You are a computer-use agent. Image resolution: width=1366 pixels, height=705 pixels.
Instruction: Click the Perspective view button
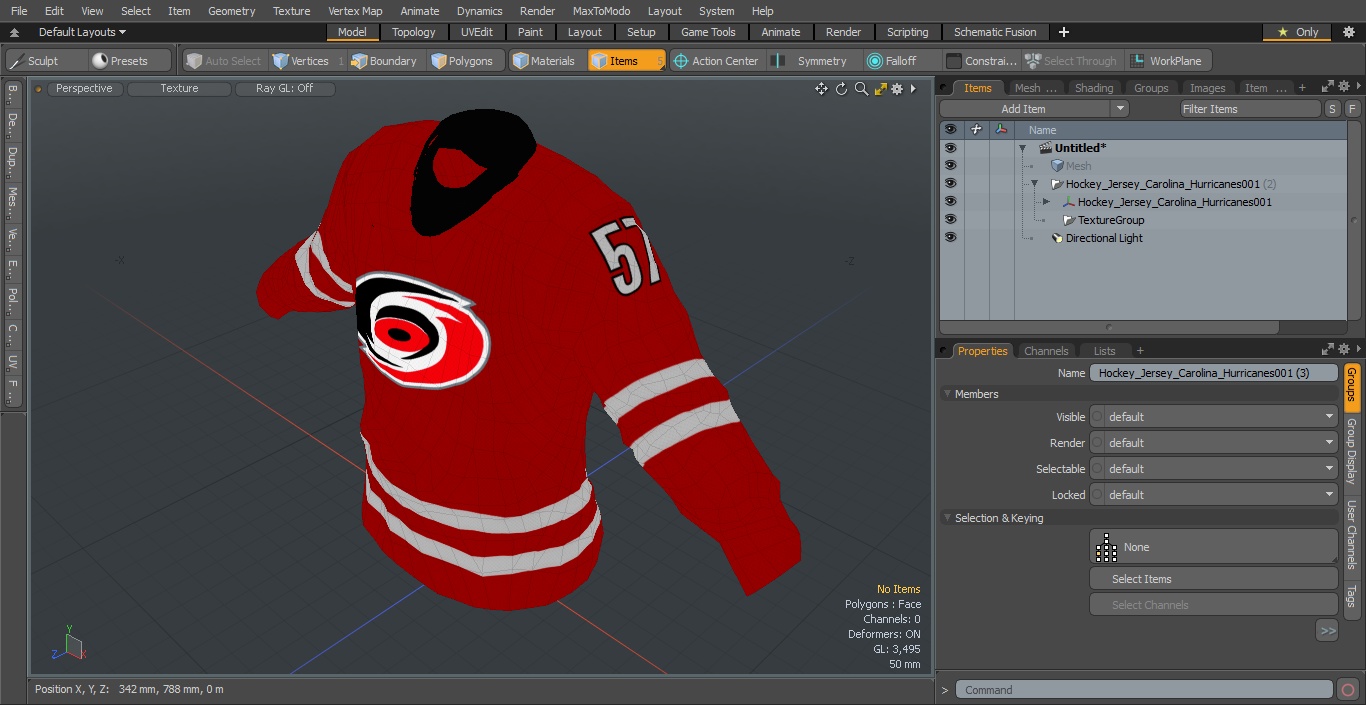pyautogui.click(x=84, y=89)
